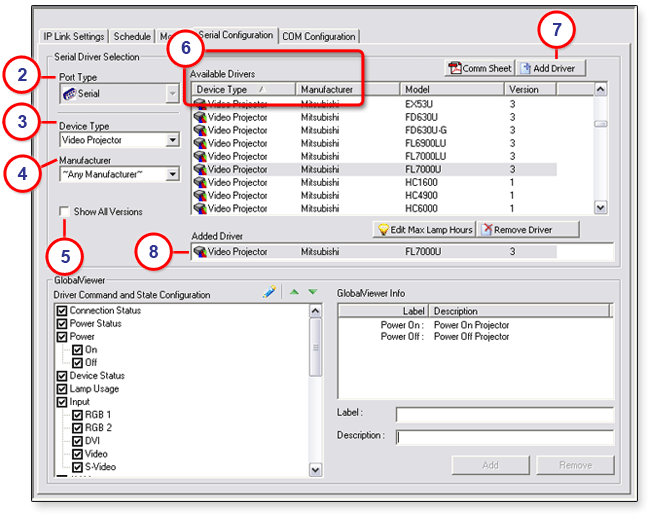Screen dimensions: 650x514
Task: Uncheck the Lamp Usage checkbox
Action: pyautogui.click(x=62, y=389)
